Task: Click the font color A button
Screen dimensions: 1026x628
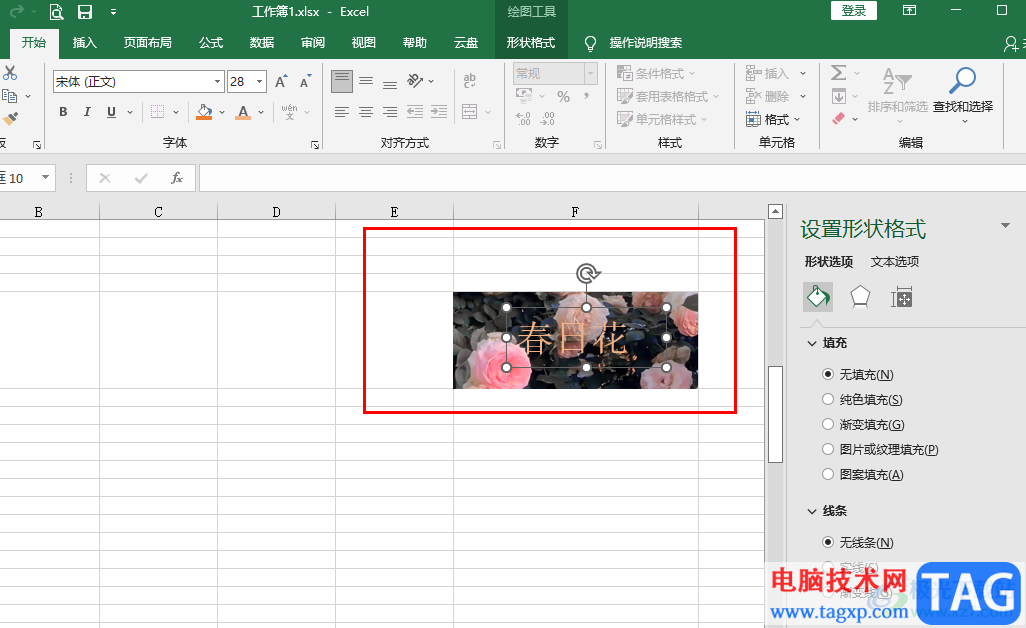Action: point(243,112)
